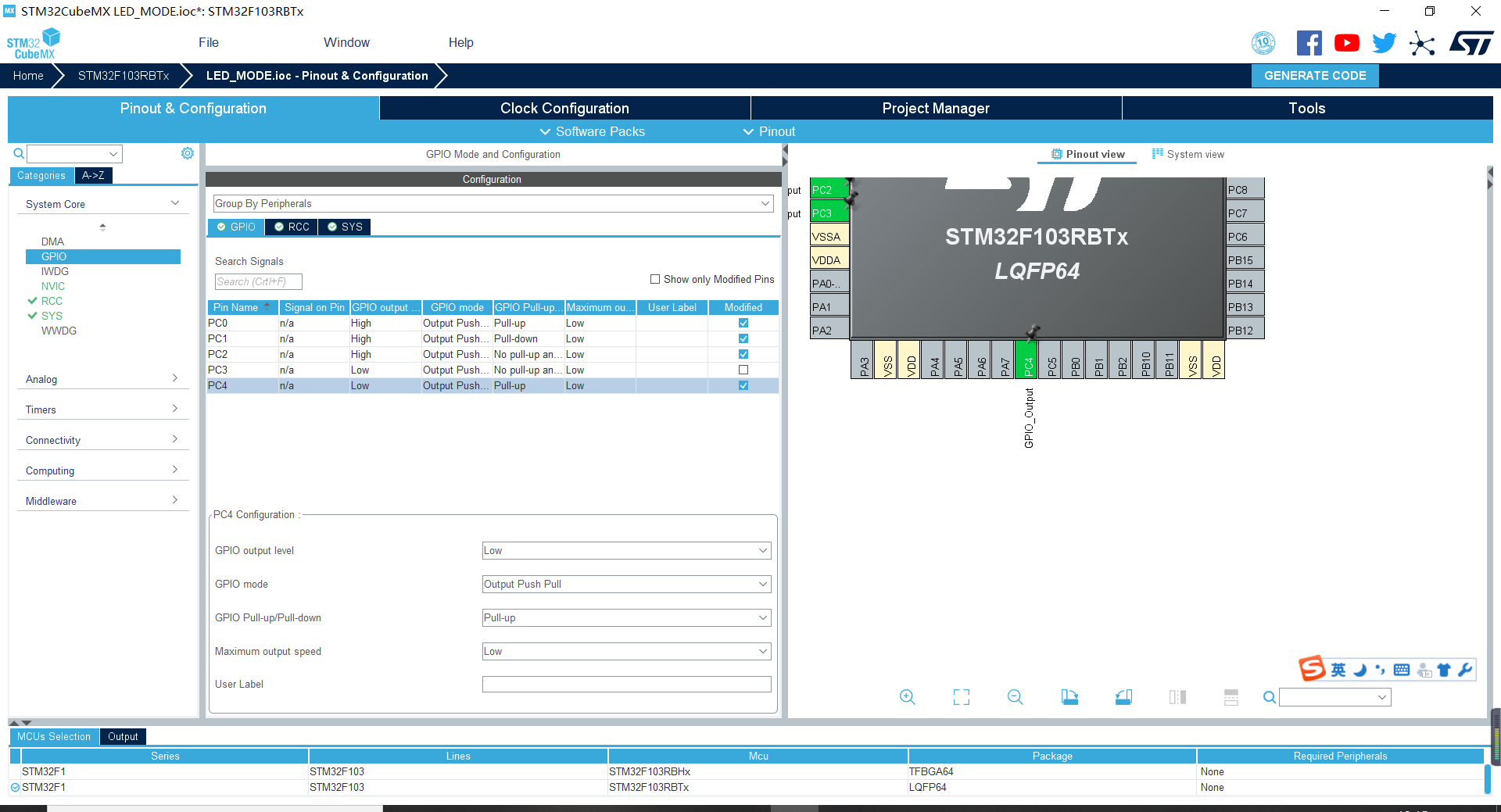1501x812 pixels.
Task: Click the Search Signals input field
Action: (258, 281)
